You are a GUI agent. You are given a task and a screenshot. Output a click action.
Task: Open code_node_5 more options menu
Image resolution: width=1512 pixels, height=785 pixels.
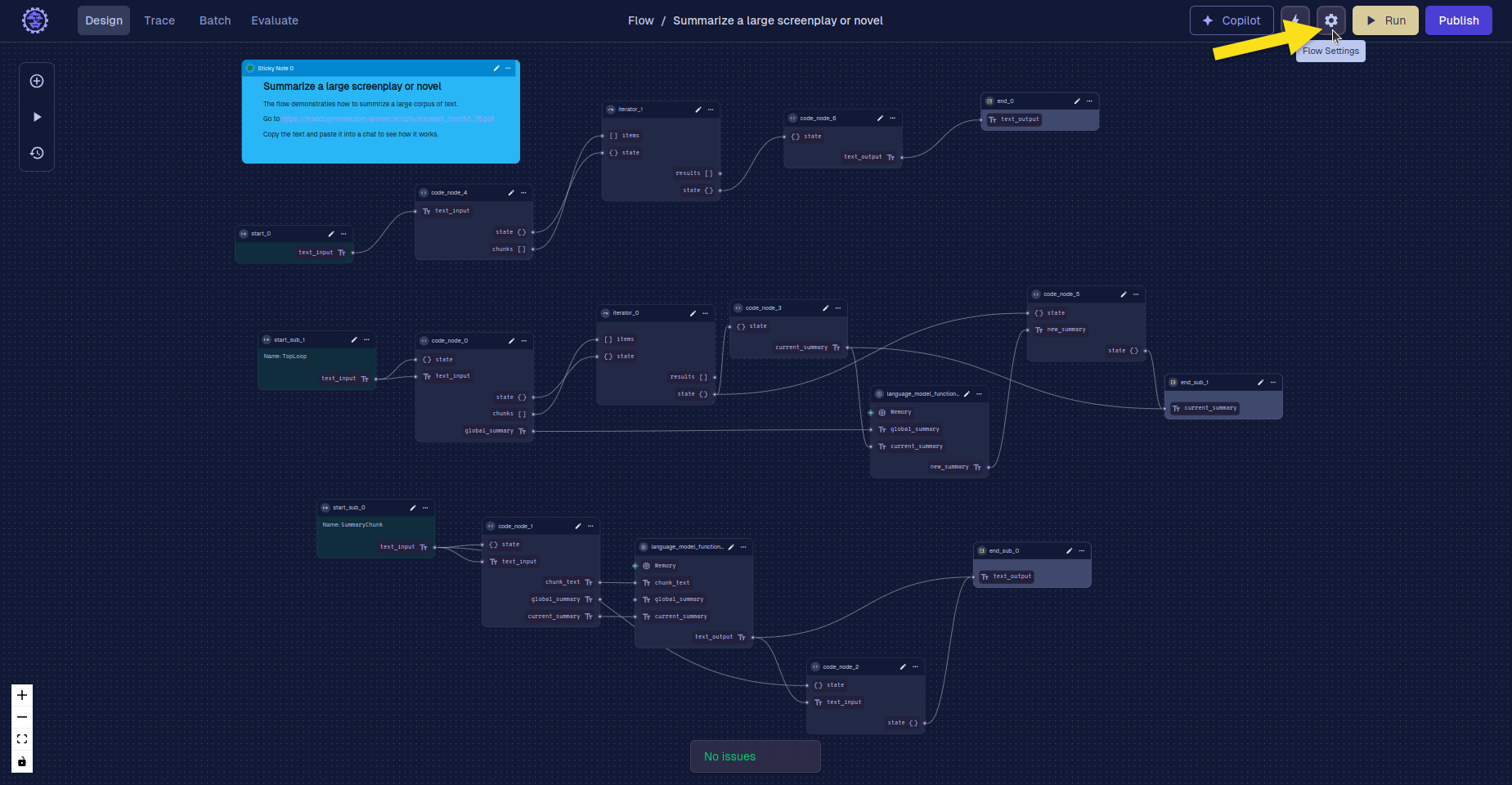[x=1136, y=294]
